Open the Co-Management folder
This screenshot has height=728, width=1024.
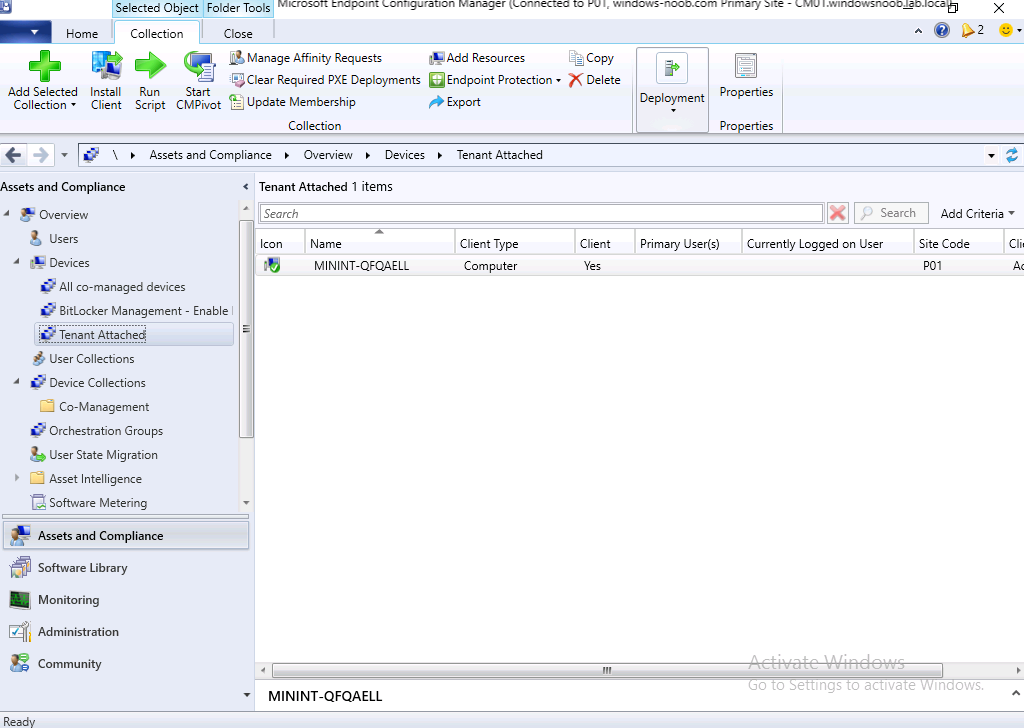click(x=104, y=407)
